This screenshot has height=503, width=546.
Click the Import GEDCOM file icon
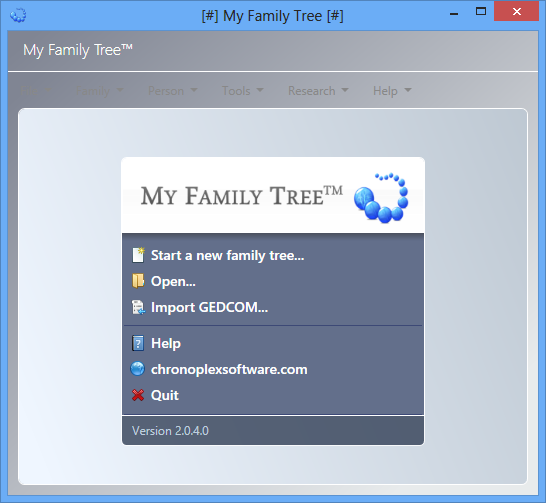138,307
